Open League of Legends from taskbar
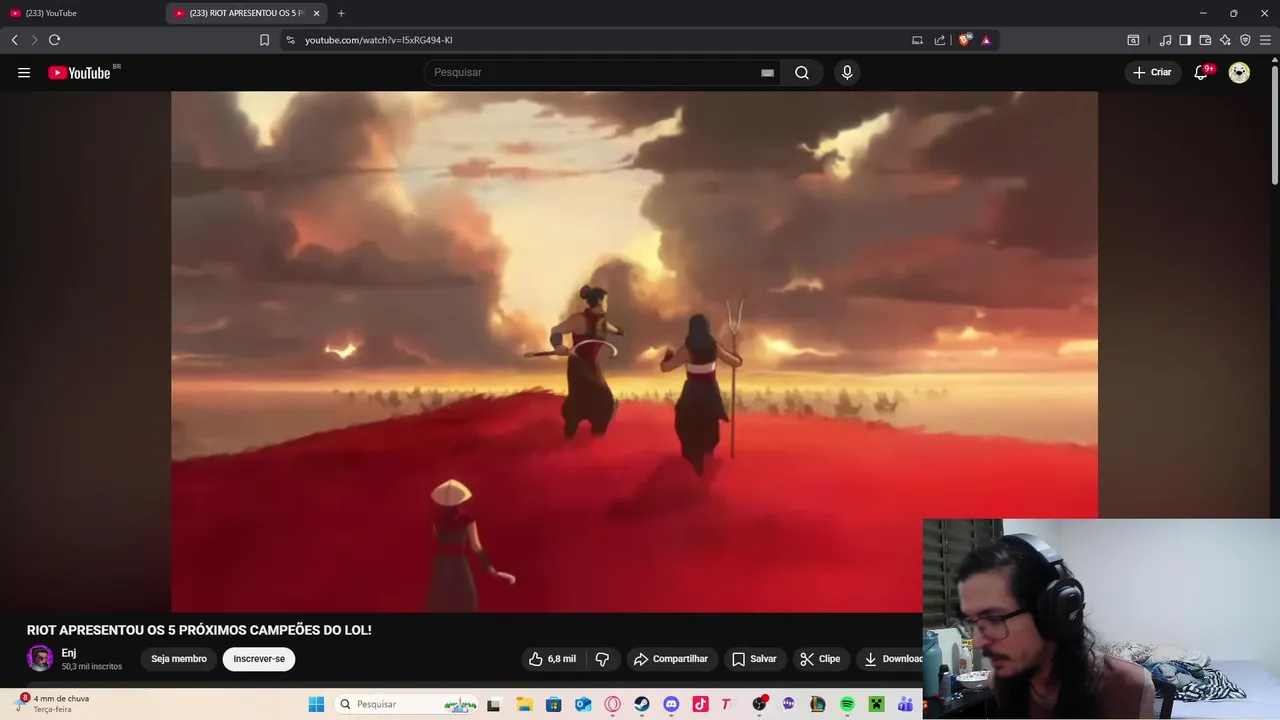This screenshot has height=720, width=1280. tap(817, 704)
